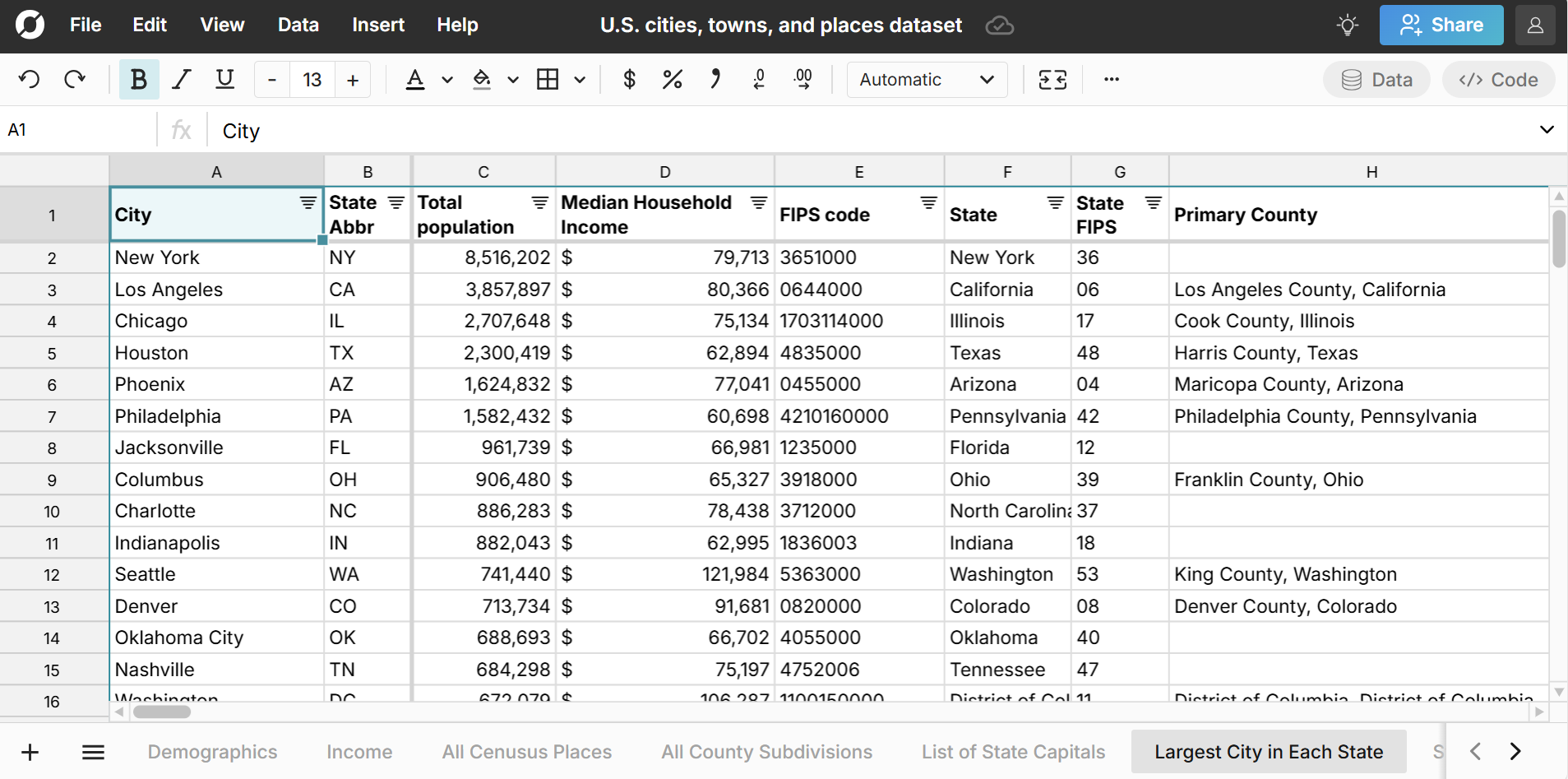1568x779 pixels.
Task: Expand the formula bar chevron
Action: 1546,130
